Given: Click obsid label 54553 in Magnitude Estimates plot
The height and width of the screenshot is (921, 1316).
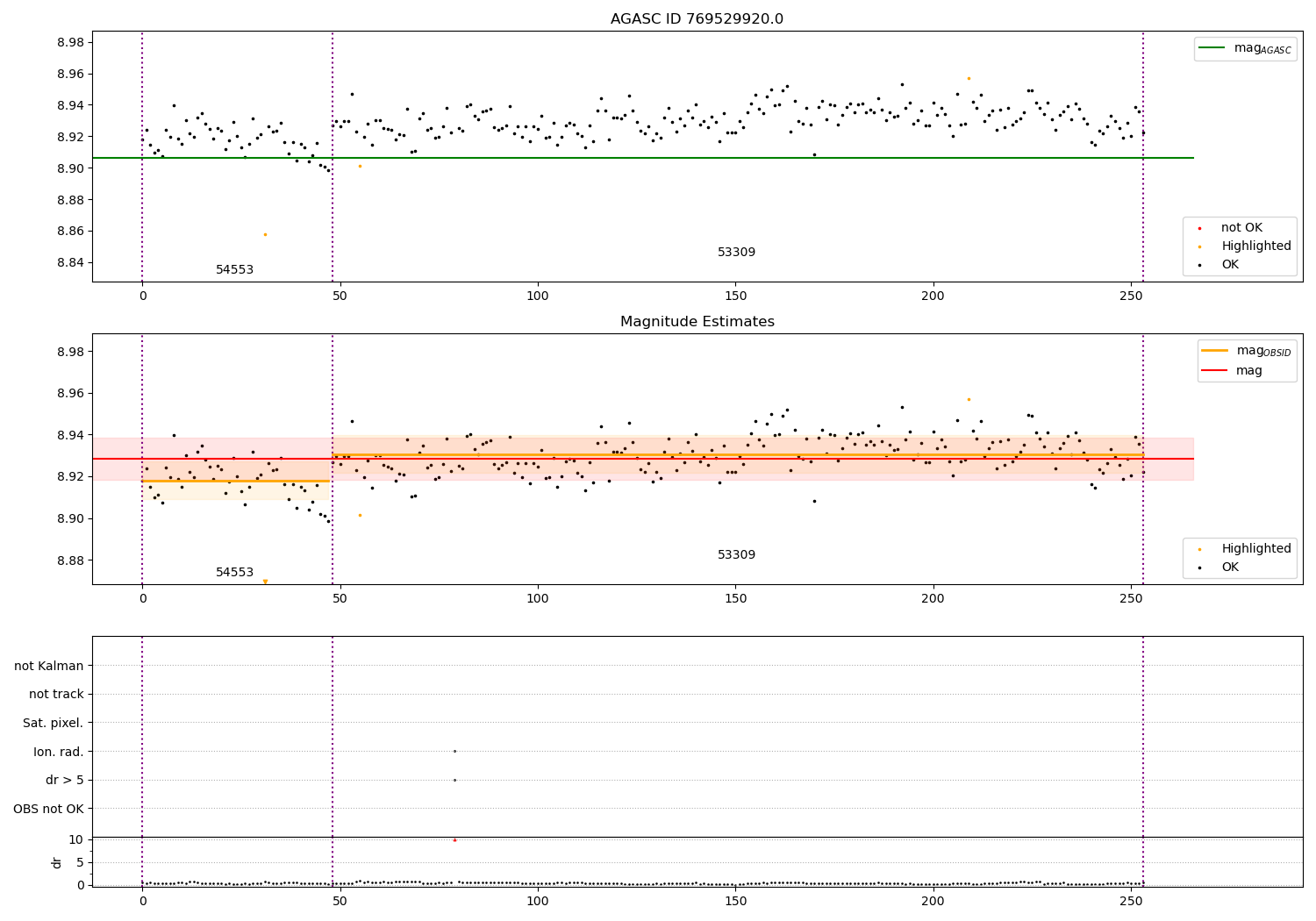Looking at the screenshot, I should coord(234,573).
